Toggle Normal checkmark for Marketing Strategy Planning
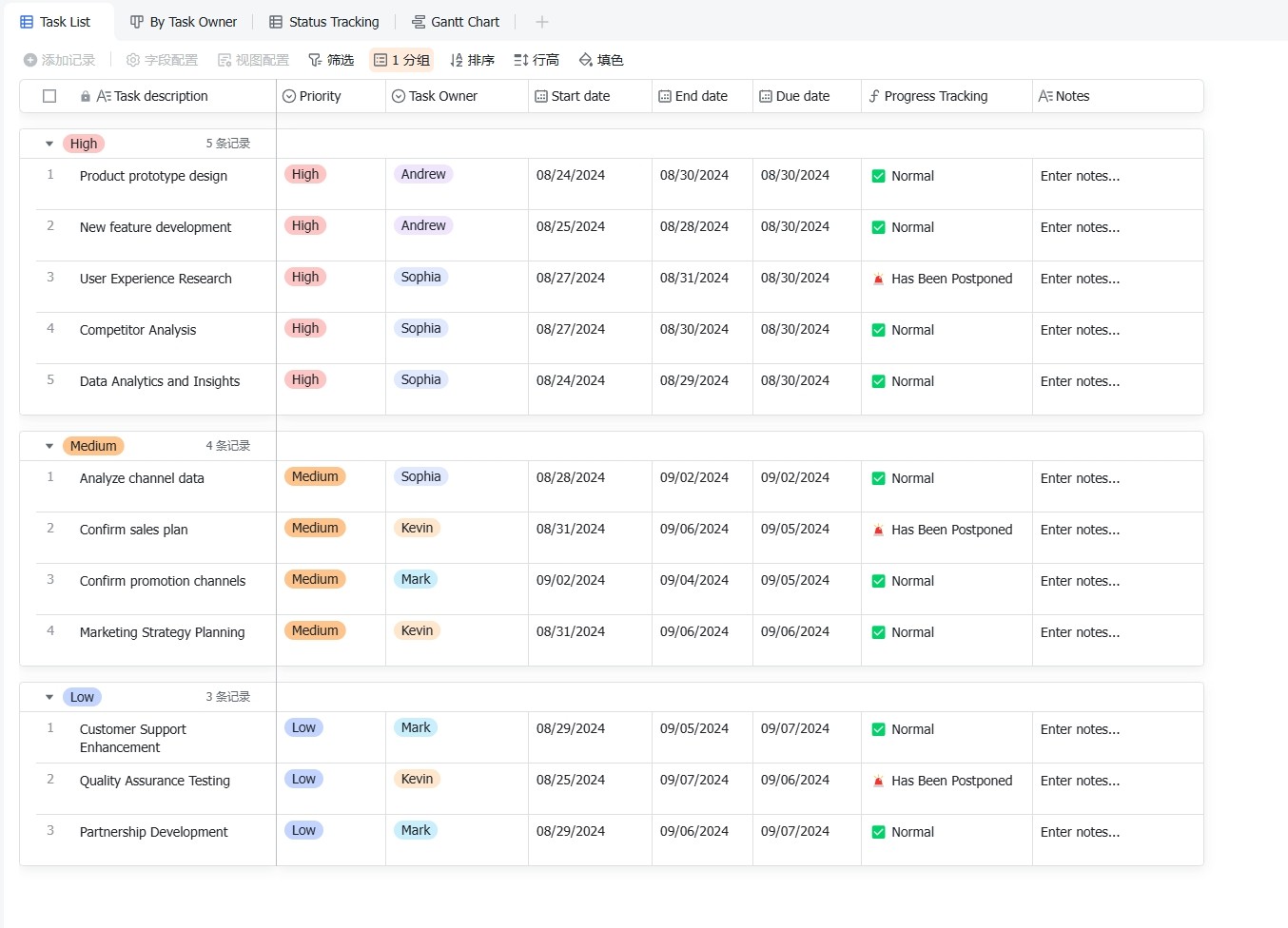 [879, 632]
